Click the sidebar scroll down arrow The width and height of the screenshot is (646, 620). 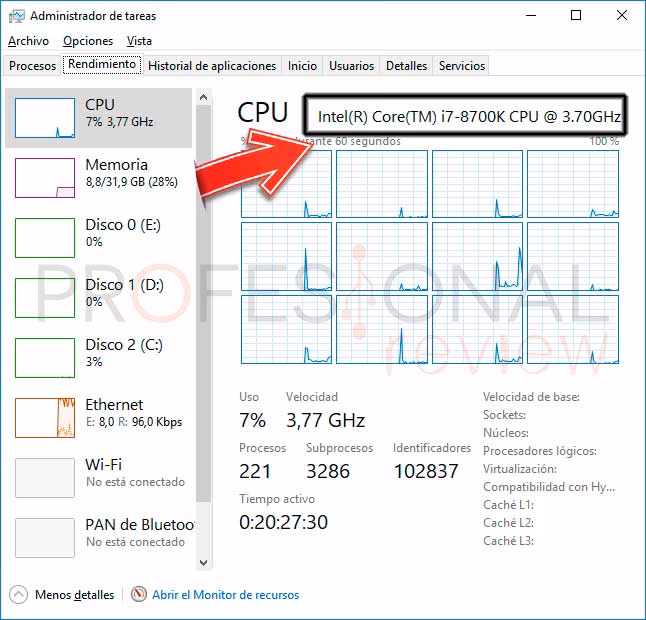[x=203, y=562]
